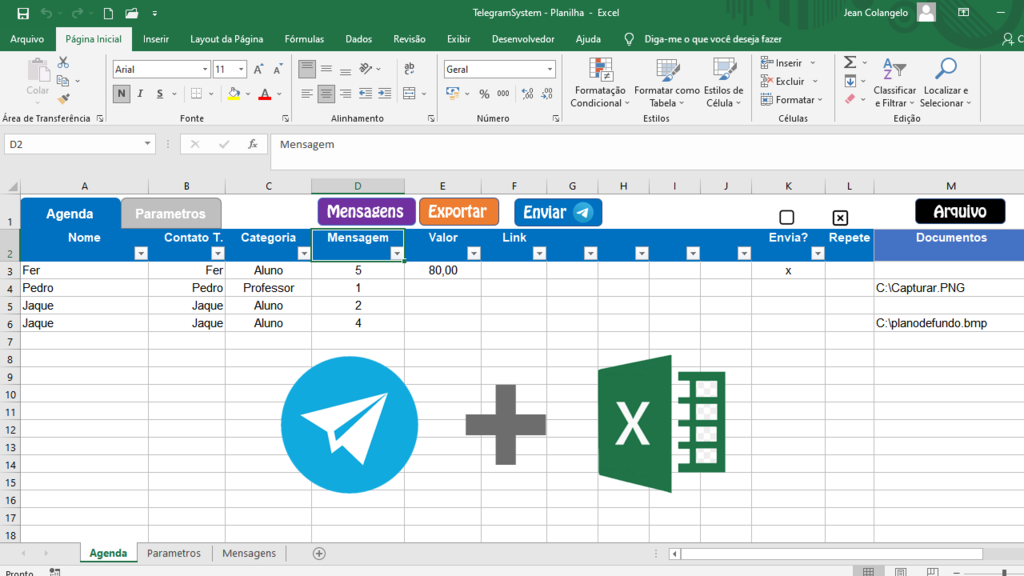The height and width of the screenshot is (576, 1024).
Task: Expand the Geral number format dropdown
Action: (x=550, y=69)
